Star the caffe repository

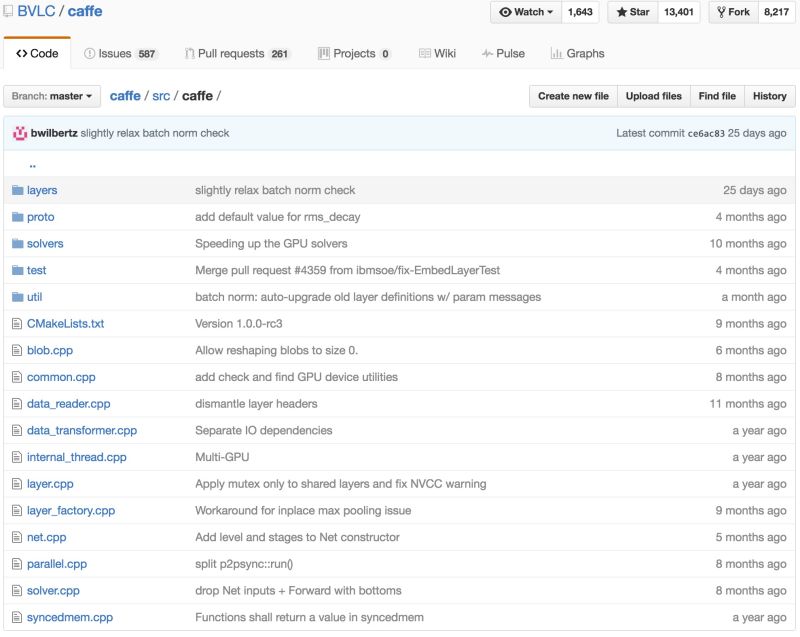tap(632, 12)
